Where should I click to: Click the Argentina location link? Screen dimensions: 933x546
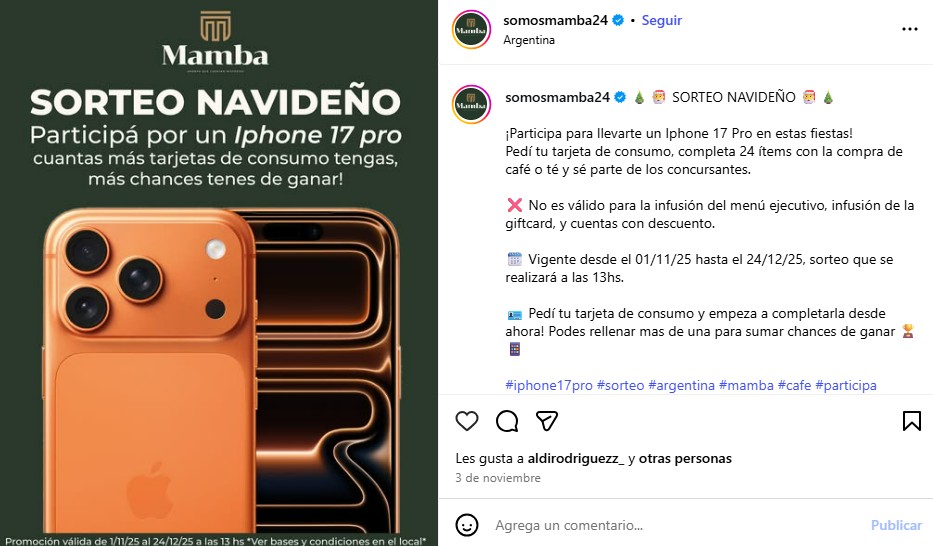(x=529, y=40)
